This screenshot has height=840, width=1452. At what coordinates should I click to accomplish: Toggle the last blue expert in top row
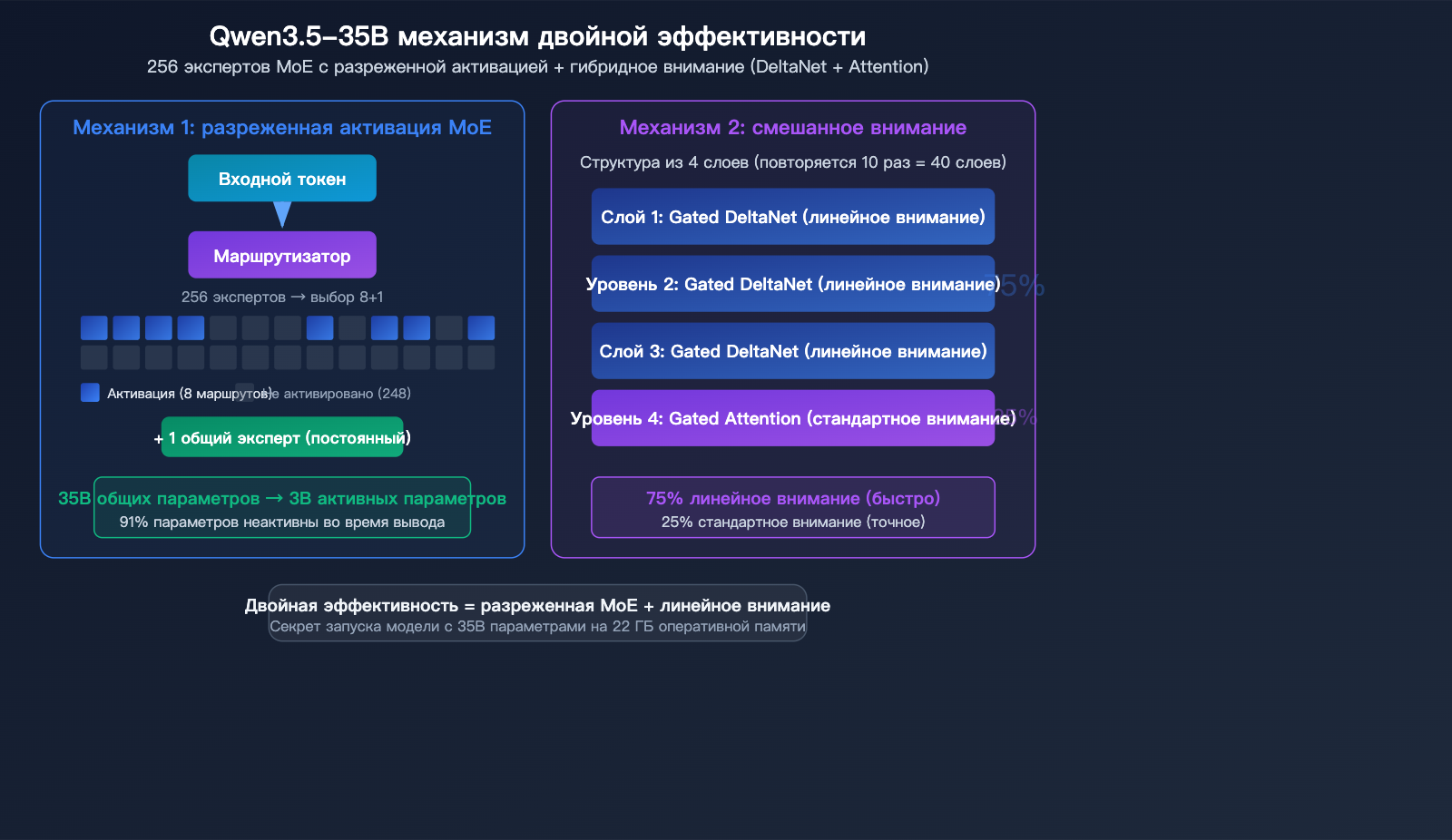(482, 327)
